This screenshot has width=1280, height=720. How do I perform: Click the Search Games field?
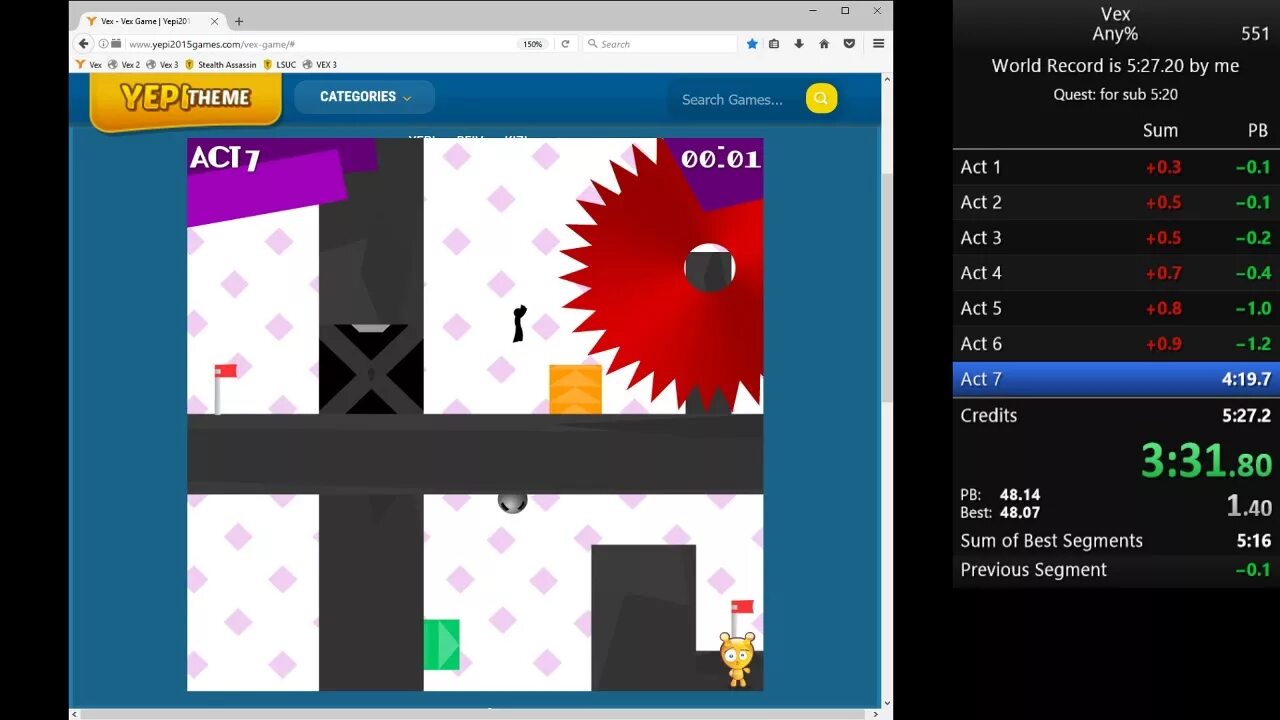[735, 99]
